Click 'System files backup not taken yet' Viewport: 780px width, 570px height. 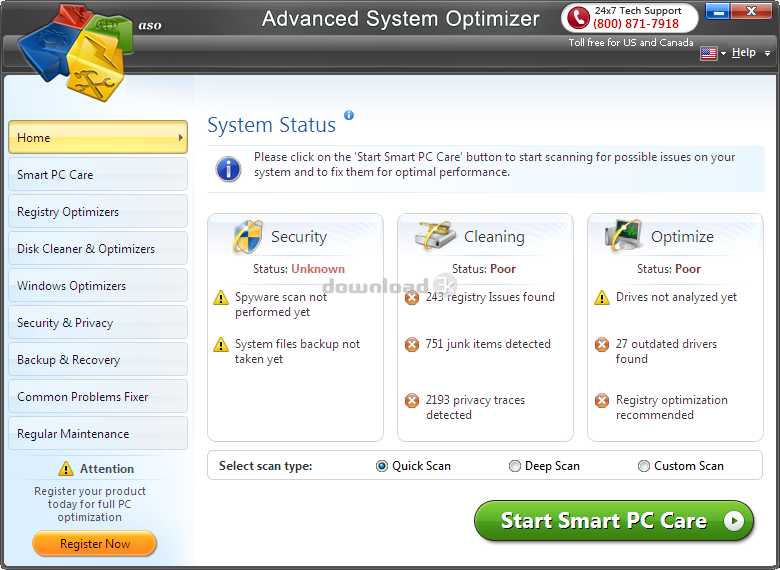(297, 351)
